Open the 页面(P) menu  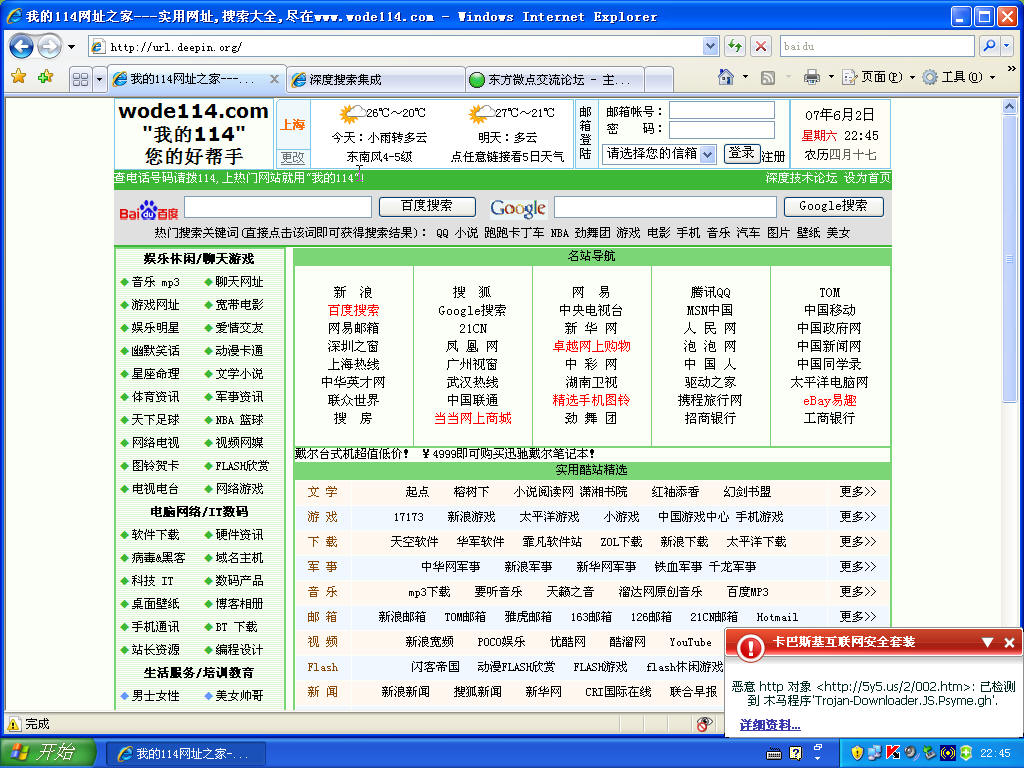click(x=878, y=77)
